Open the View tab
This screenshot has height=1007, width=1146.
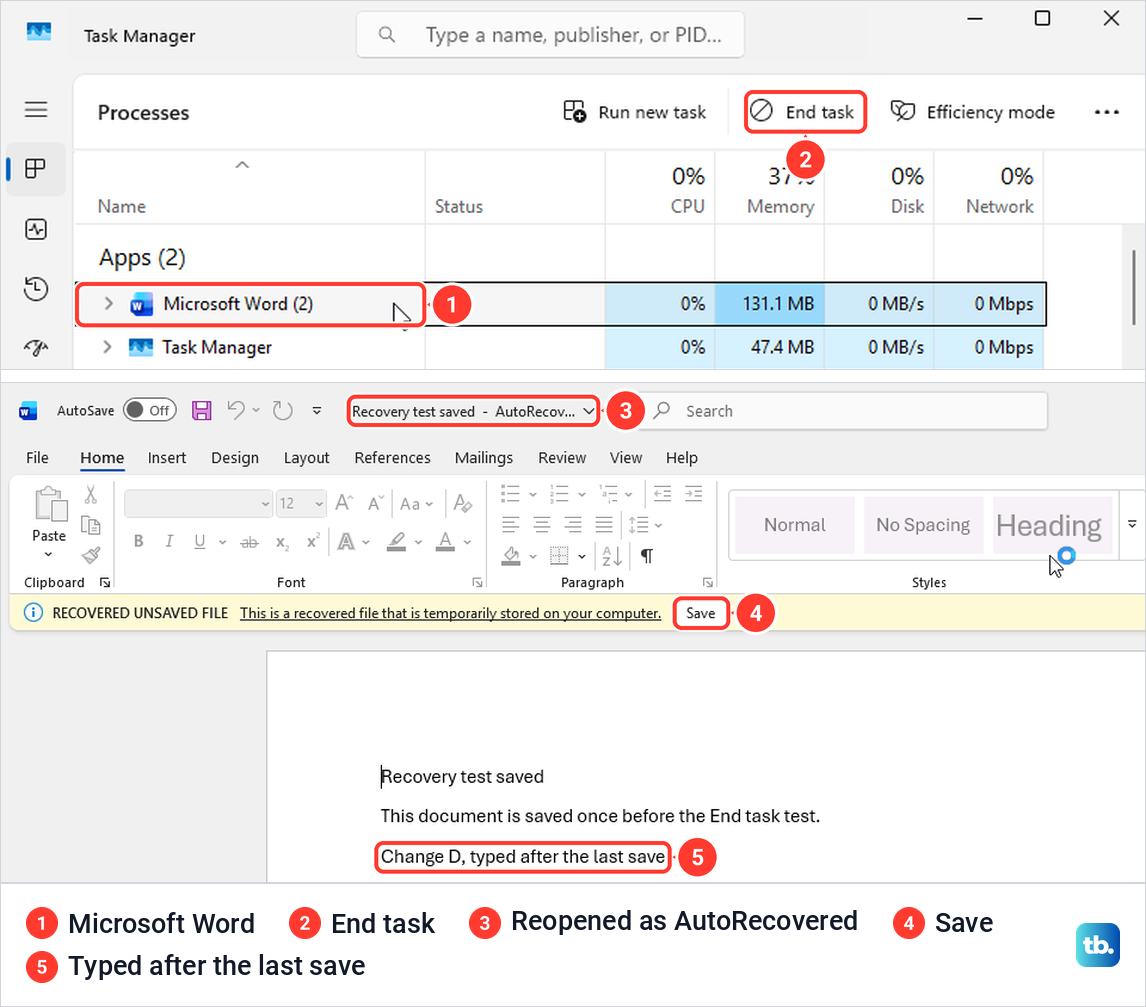626,457
